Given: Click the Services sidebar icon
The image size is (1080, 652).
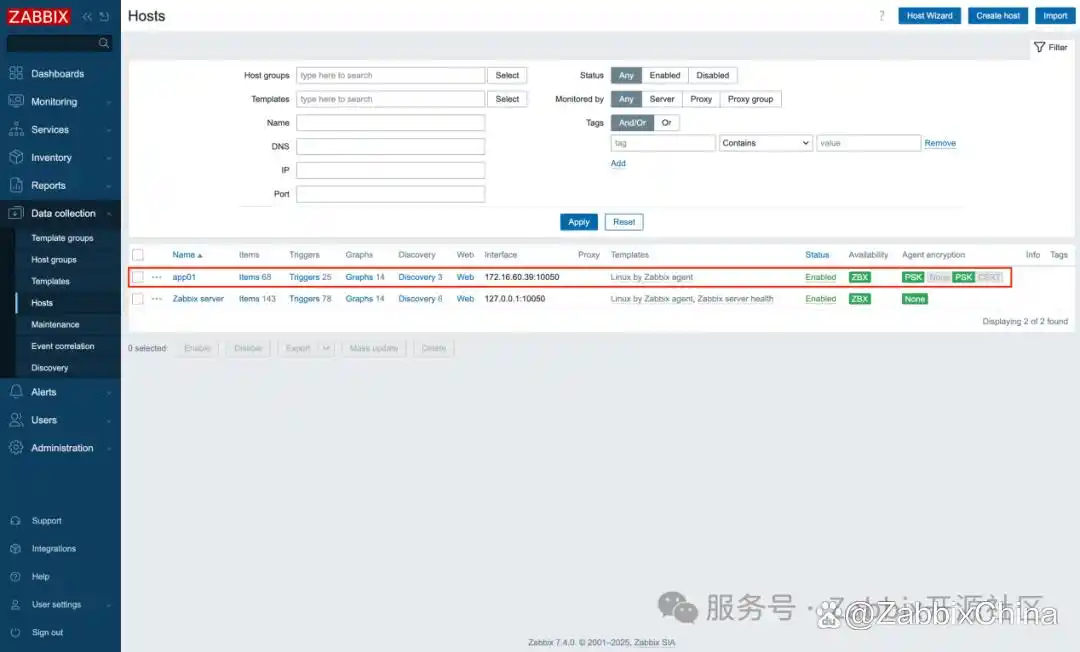Looking at the screenshot, I should pos(16,129).
